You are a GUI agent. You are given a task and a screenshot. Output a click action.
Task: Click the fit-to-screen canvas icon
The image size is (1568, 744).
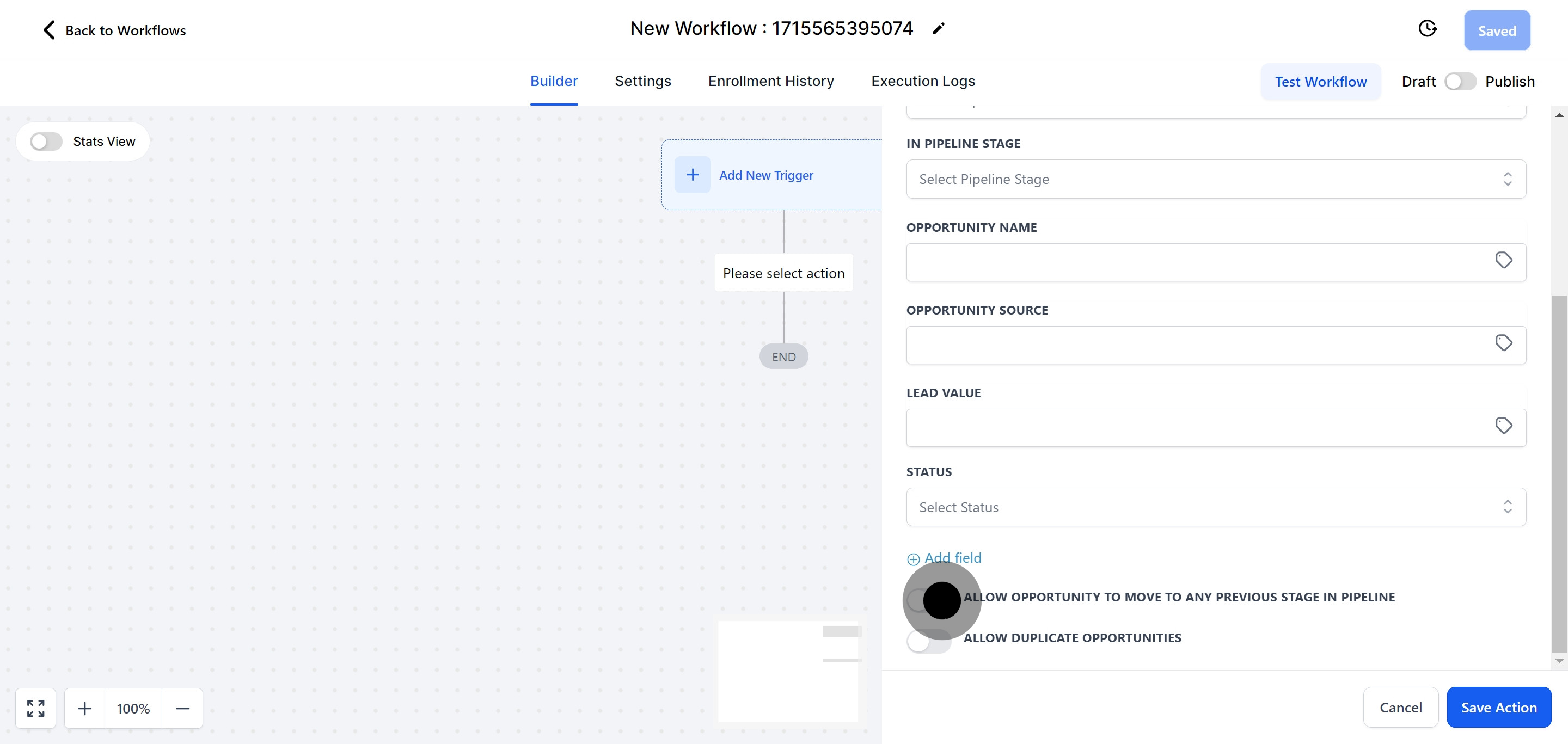pos(36,708)
